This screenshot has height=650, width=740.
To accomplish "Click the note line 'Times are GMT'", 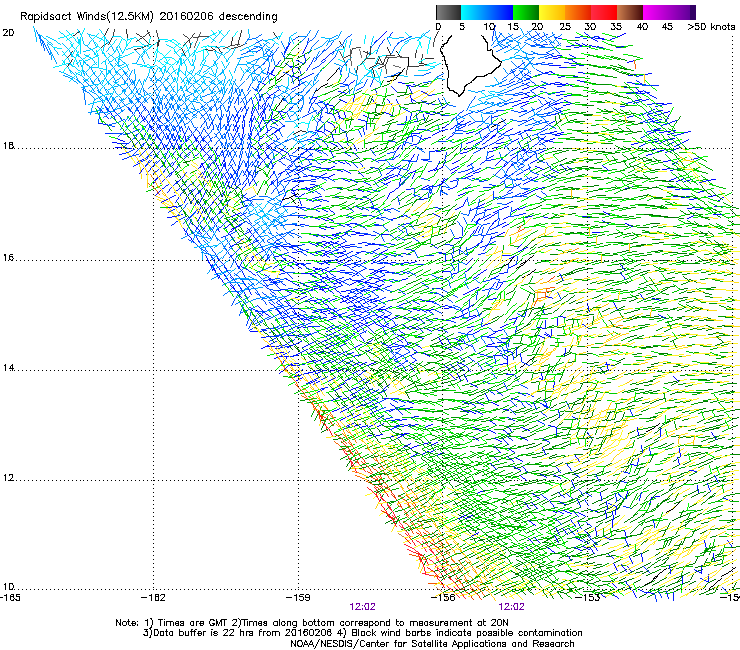I will pyautogui.click(x=193, y=623).
